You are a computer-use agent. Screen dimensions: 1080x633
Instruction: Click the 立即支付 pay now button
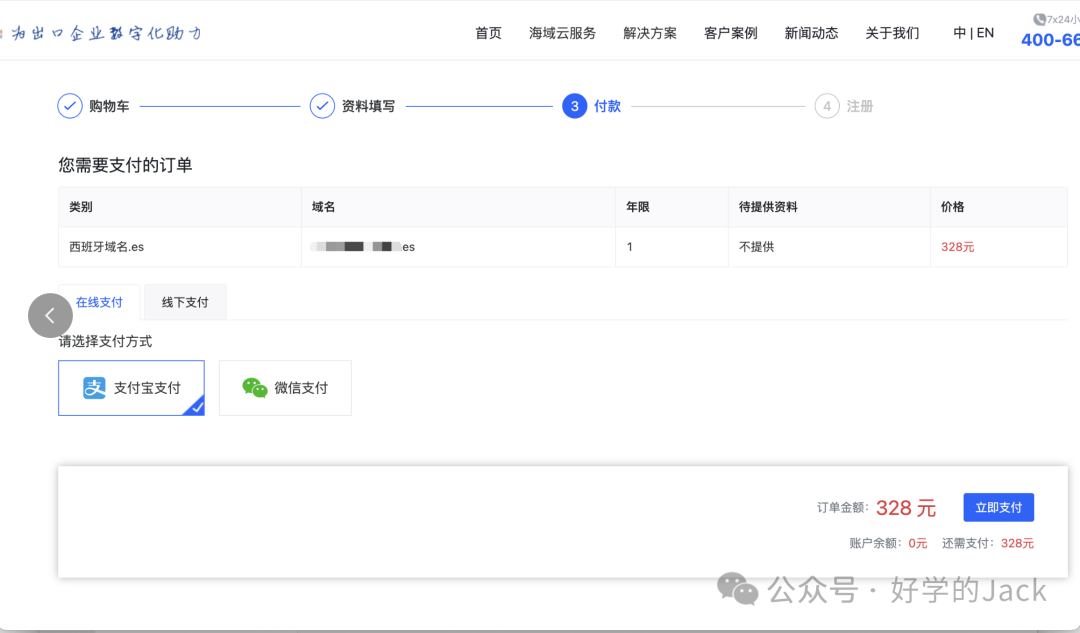(x=998, y=507)
